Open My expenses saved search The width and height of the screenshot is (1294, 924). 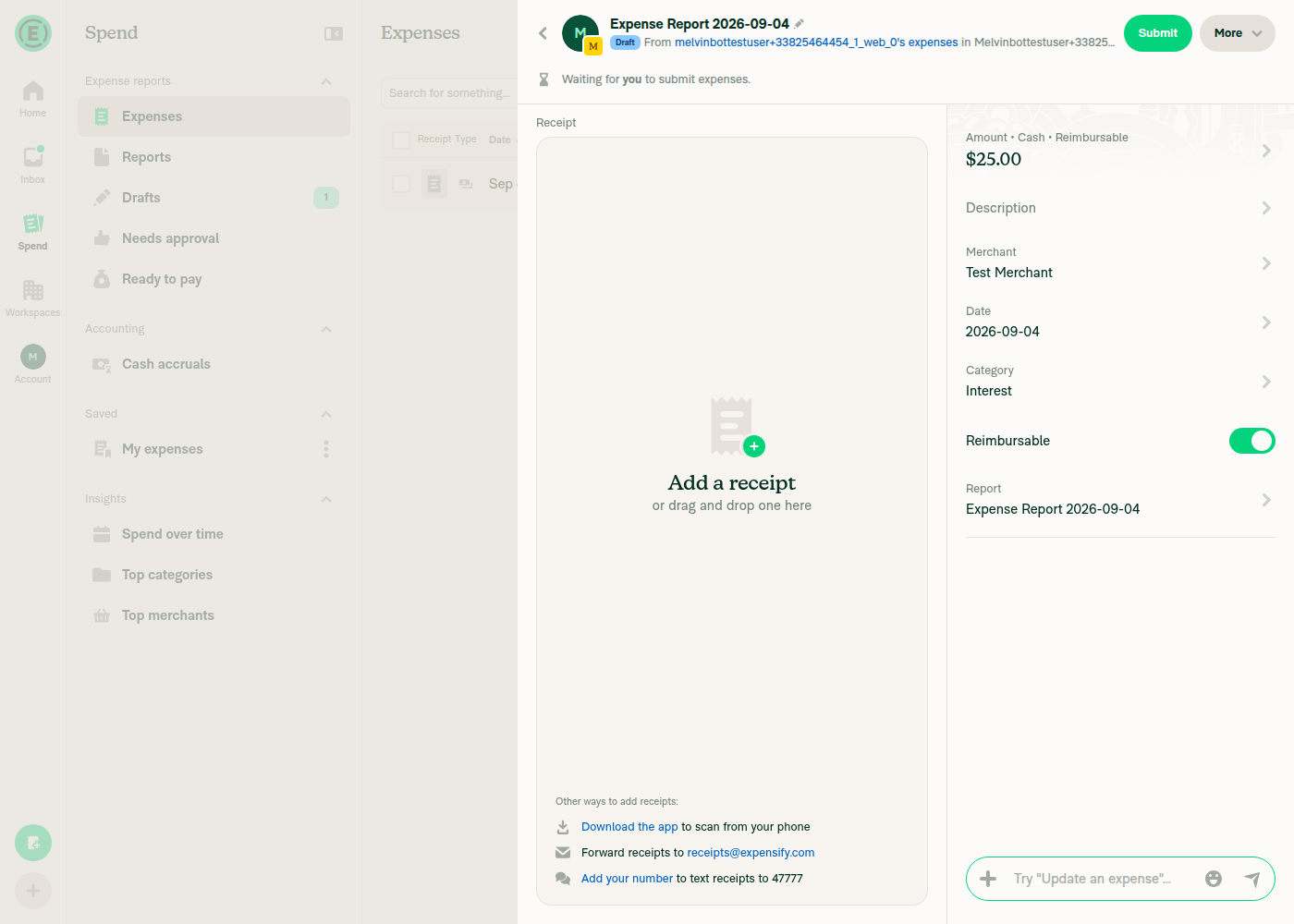pos(214,449)
